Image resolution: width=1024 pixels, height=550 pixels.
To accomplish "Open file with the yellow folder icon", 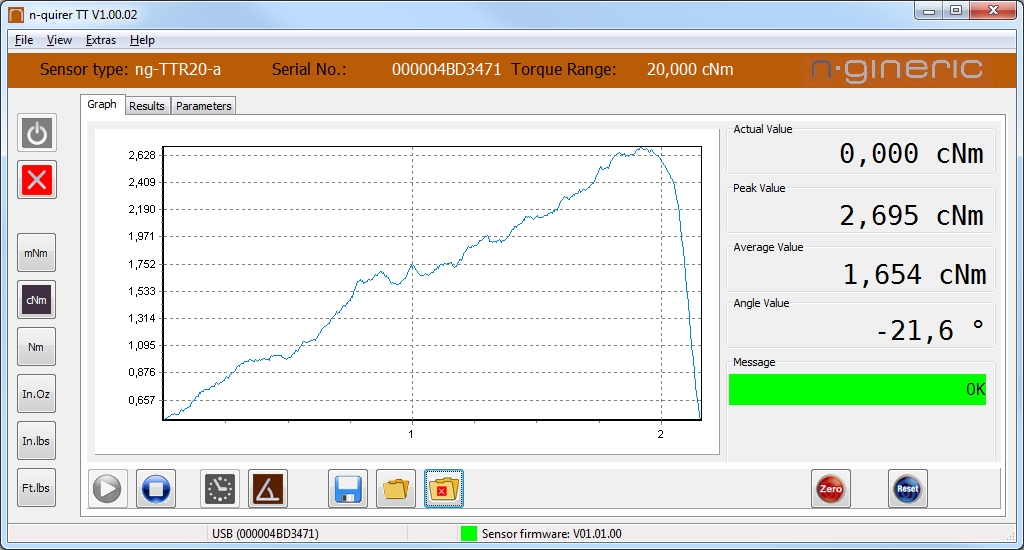I will pyautogui.click(x=396, y=489).
